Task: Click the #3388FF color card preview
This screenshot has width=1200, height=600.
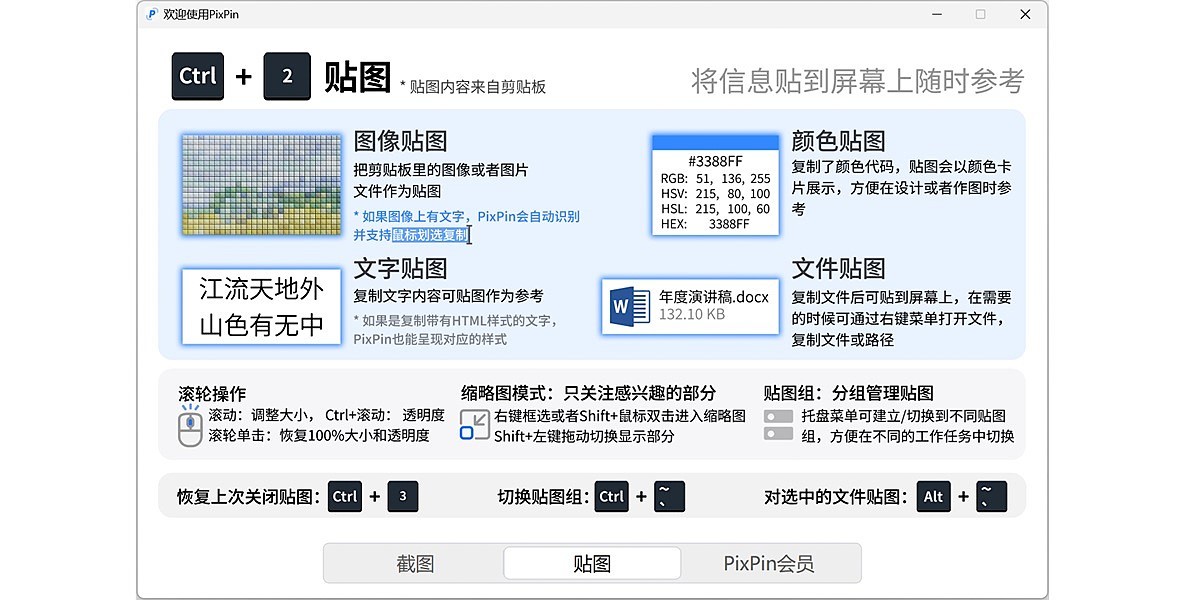Action: [714, 186]
